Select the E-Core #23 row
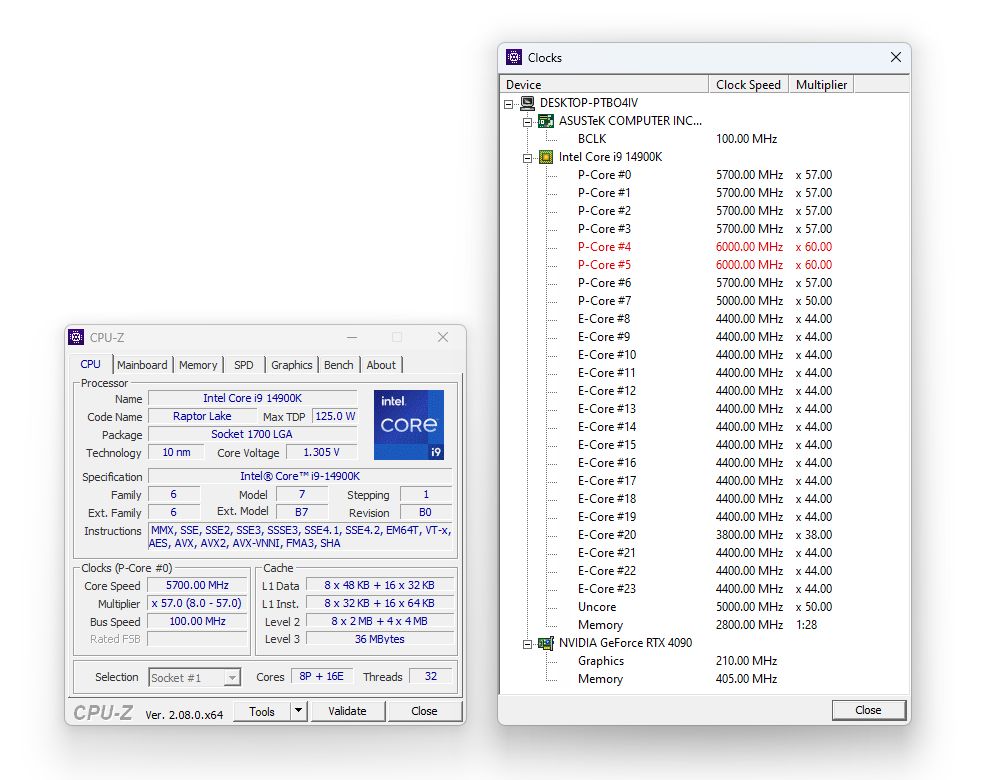 click(704, 589)
